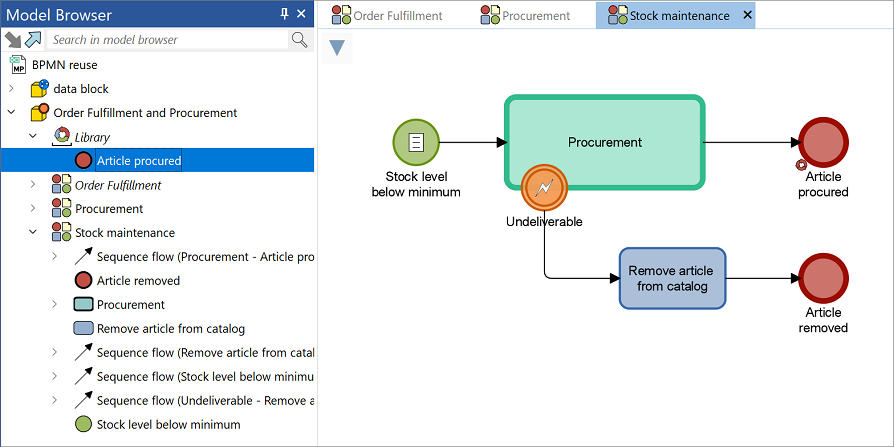The image size is (894, 447).
Task: Expand the data block tree node
Action: click(x=12, y=89)
